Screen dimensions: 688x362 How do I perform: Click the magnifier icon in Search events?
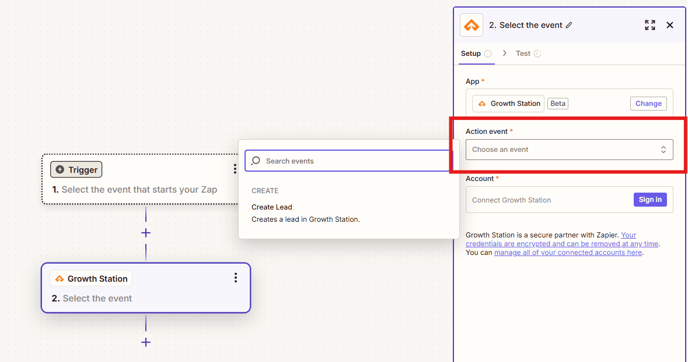256,161
